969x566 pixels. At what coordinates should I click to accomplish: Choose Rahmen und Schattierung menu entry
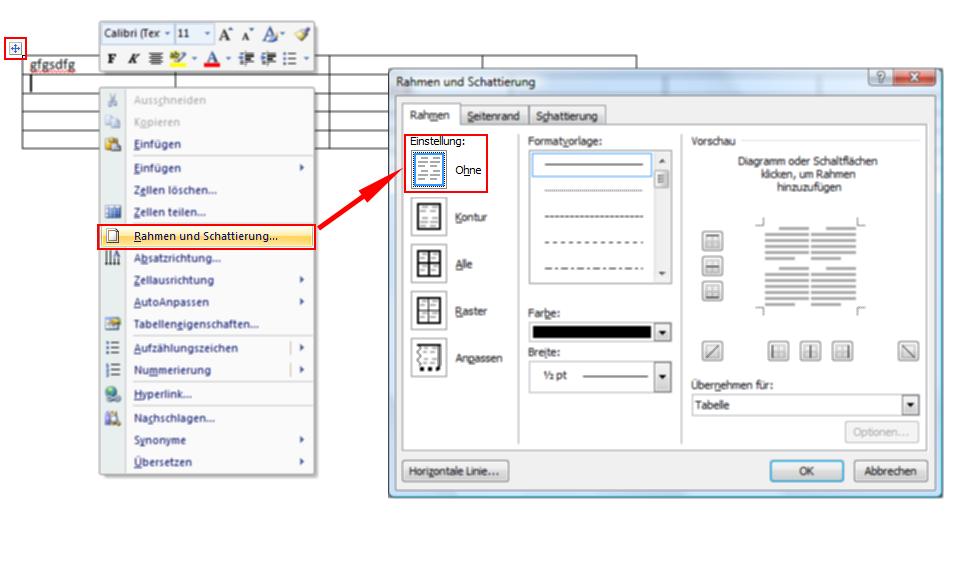point(206,237)
